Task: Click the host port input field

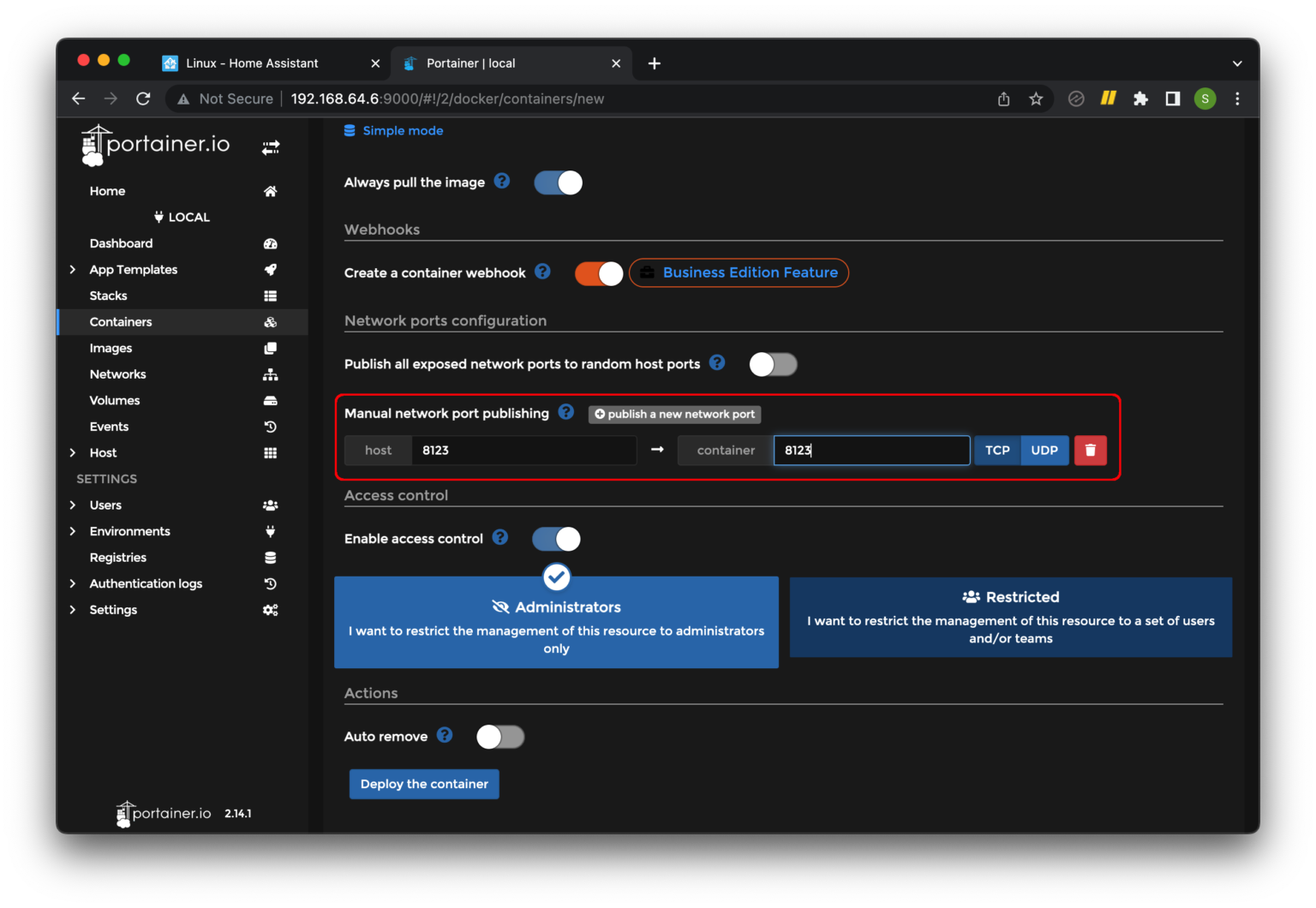Action: [x=523, y=451]
